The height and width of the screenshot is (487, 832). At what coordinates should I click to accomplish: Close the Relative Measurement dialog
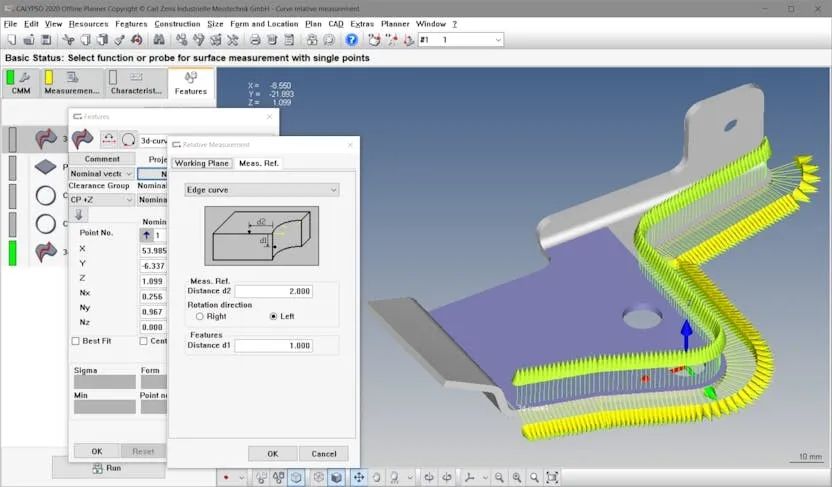(350, 145)
